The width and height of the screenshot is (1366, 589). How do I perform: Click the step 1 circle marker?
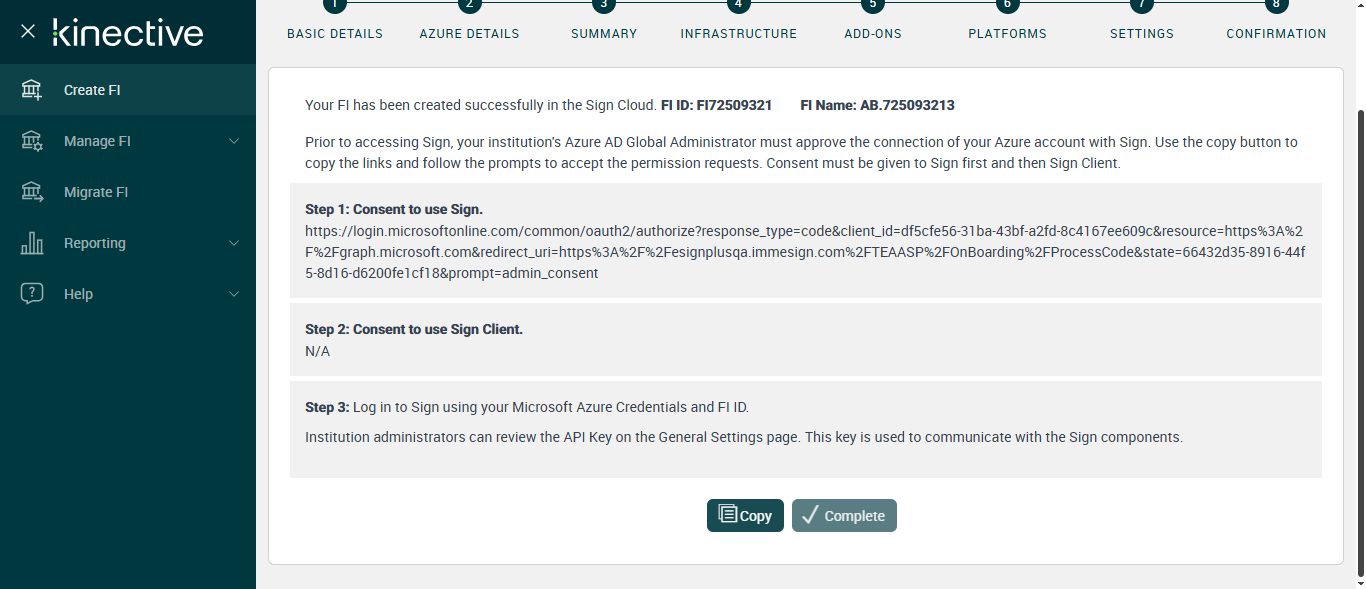tap(335, 4)
